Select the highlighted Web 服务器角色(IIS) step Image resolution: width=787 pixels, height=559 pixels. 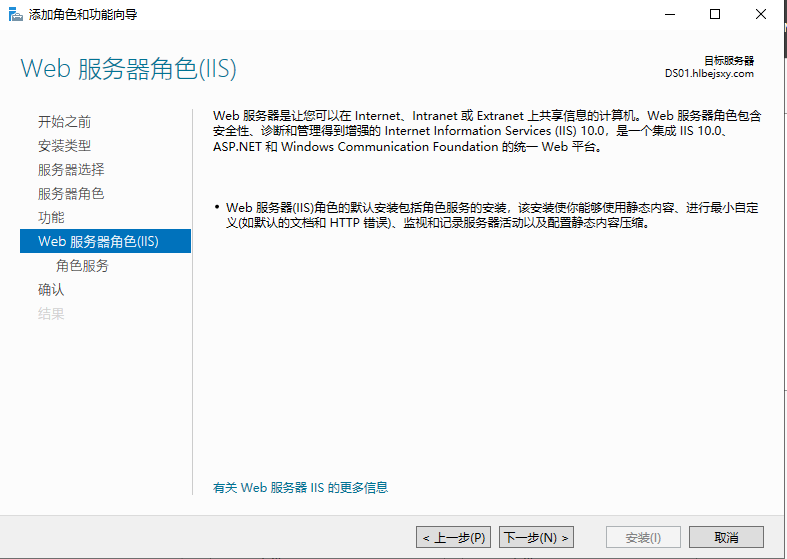click(98, 241)
